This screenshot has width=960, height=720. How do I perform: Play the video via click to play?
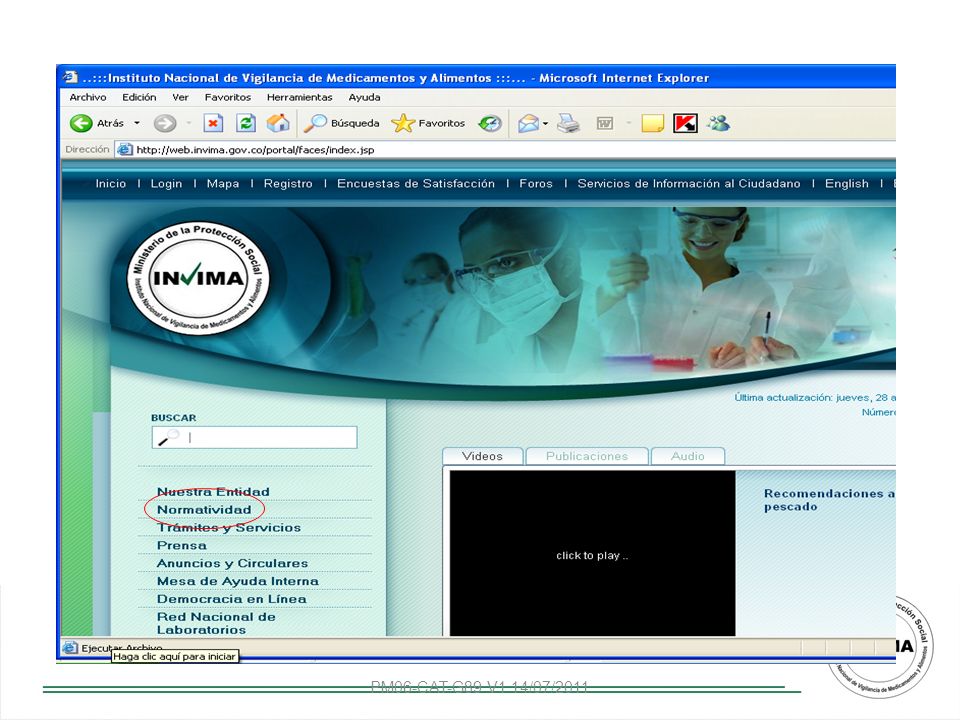(592, 555)
